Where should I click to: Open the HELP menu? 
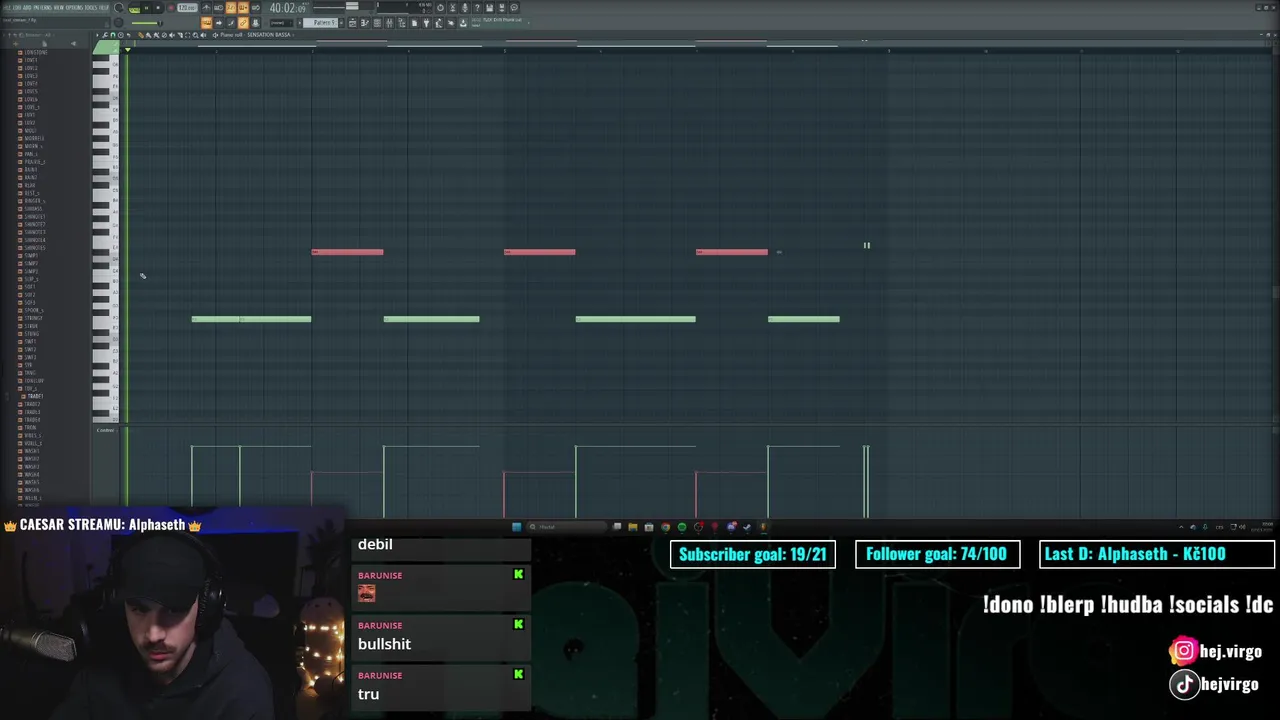point(104,7)
